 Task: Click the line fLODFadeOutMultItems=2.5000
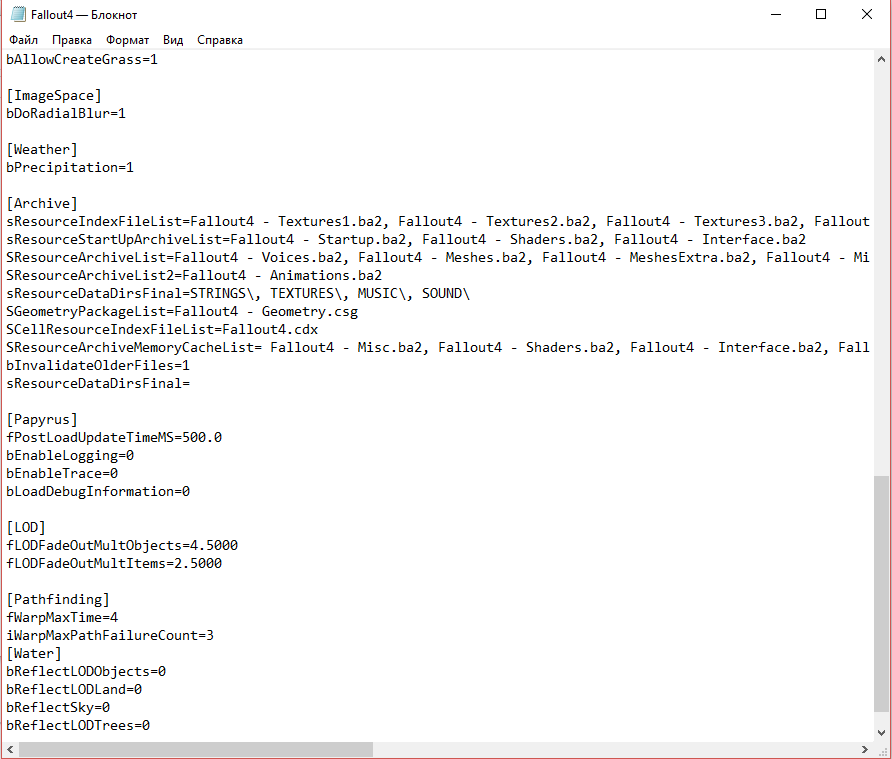point(114,564)
